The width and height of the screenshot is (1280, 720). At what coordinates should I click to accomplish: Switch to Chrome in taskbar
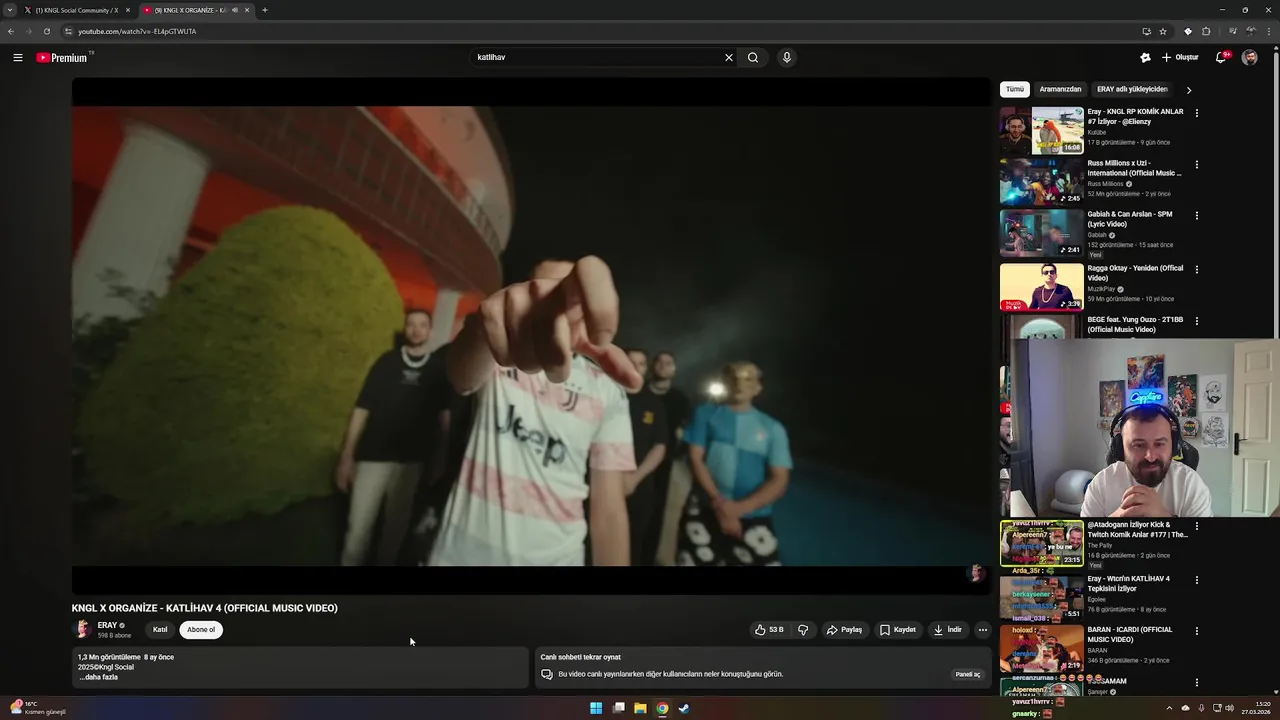tap(662, 708)
